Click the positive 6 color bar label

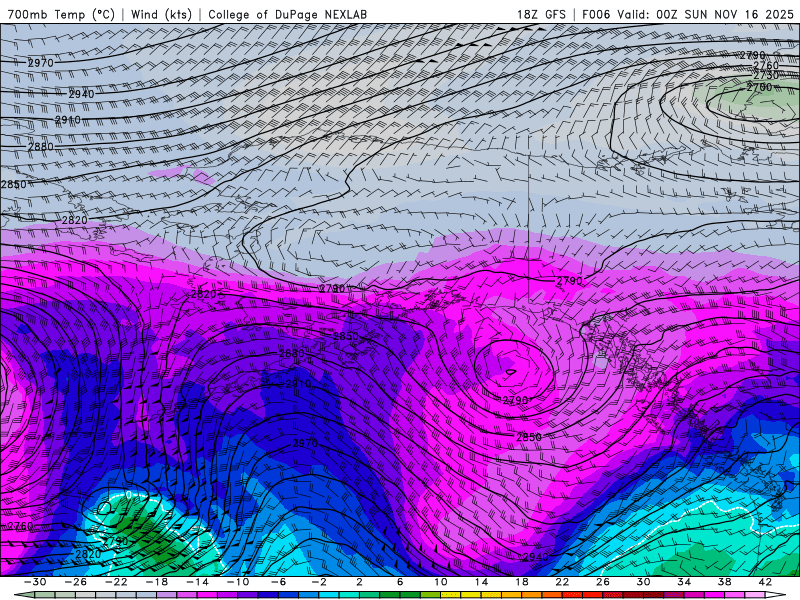point(400,582)
